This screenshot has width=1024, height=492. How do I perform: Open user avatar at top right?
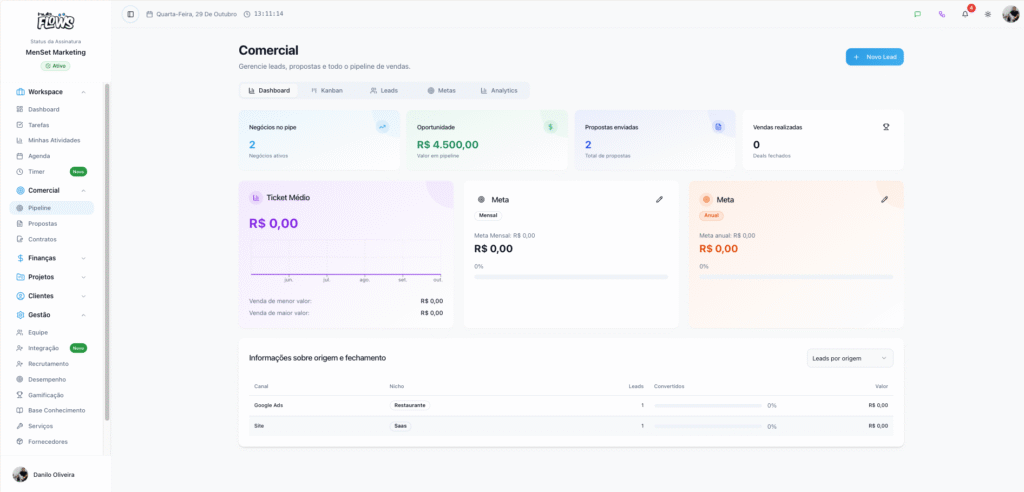(1010, 14)
